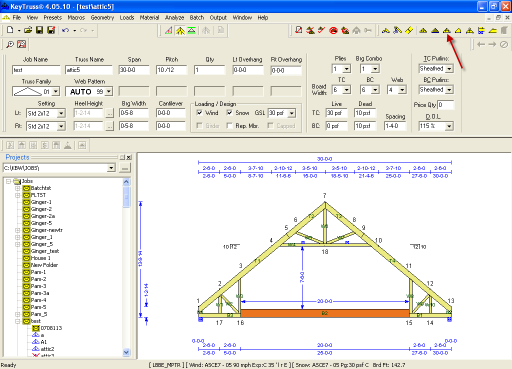Enable the Rep. Mbr. checkbox
The height and width of the screenshot is (369, 512).
point(229,126)
